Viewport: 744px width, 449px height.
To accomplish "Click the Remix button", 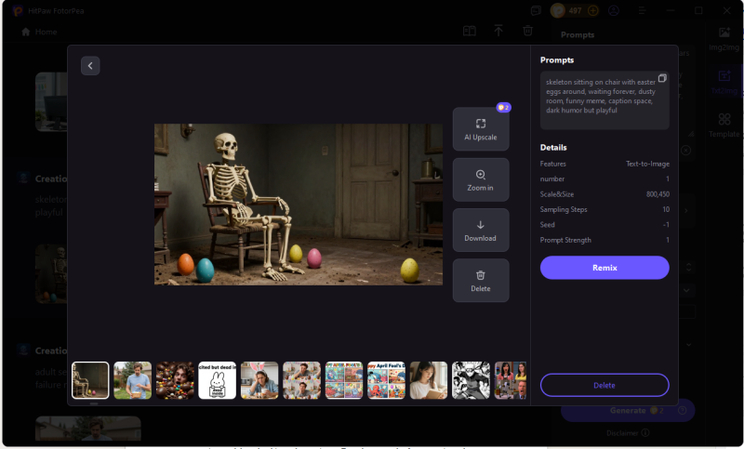I will click(604, 268).
